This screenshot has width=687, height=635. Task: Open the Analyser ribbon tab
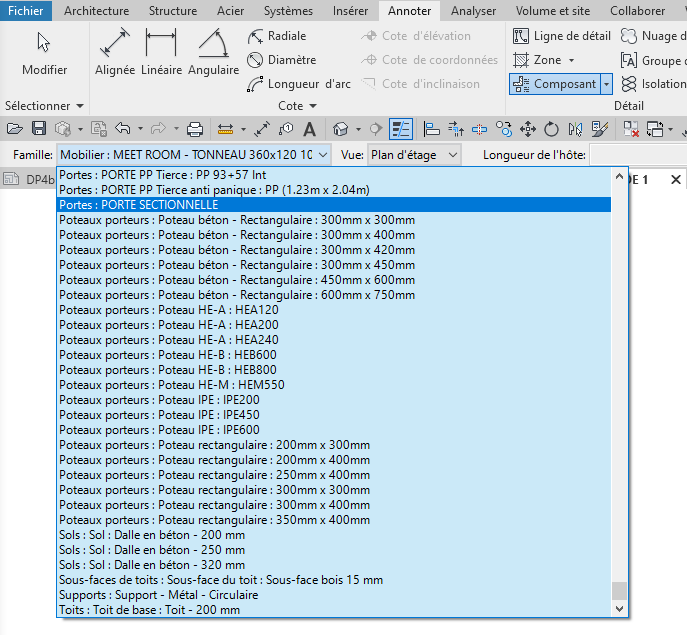pos(473,11)
